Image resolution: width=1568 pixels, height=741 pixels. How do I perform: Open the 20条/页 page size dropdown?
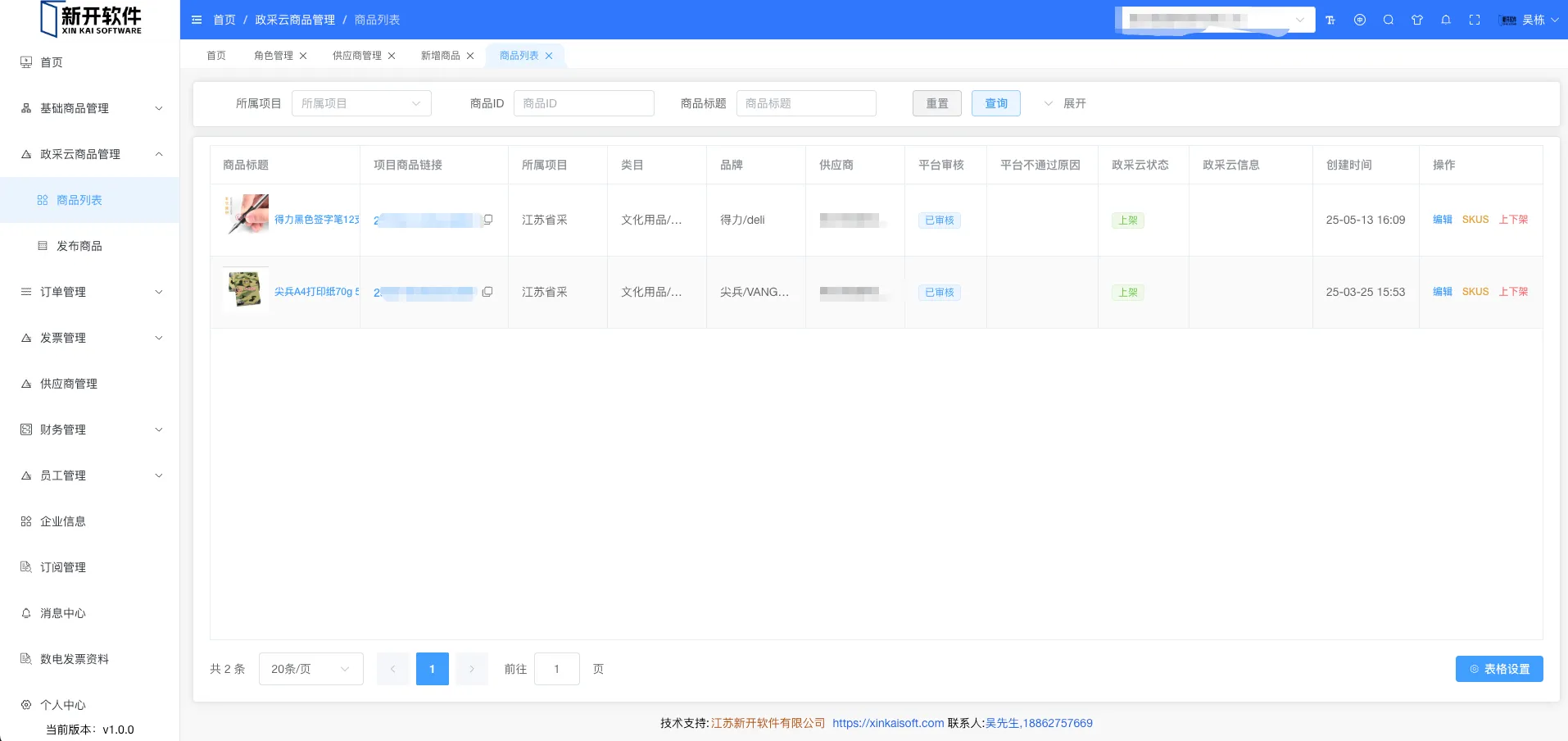coord(310,669)
